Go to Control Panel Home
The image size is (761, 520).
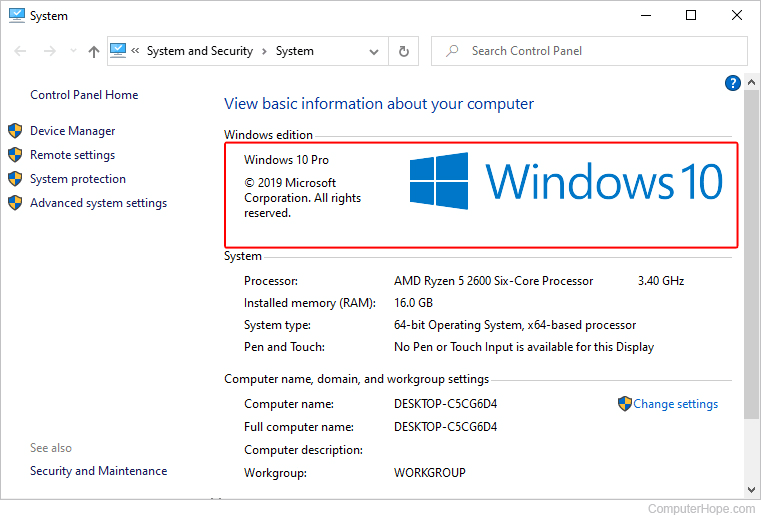(84, 95)
